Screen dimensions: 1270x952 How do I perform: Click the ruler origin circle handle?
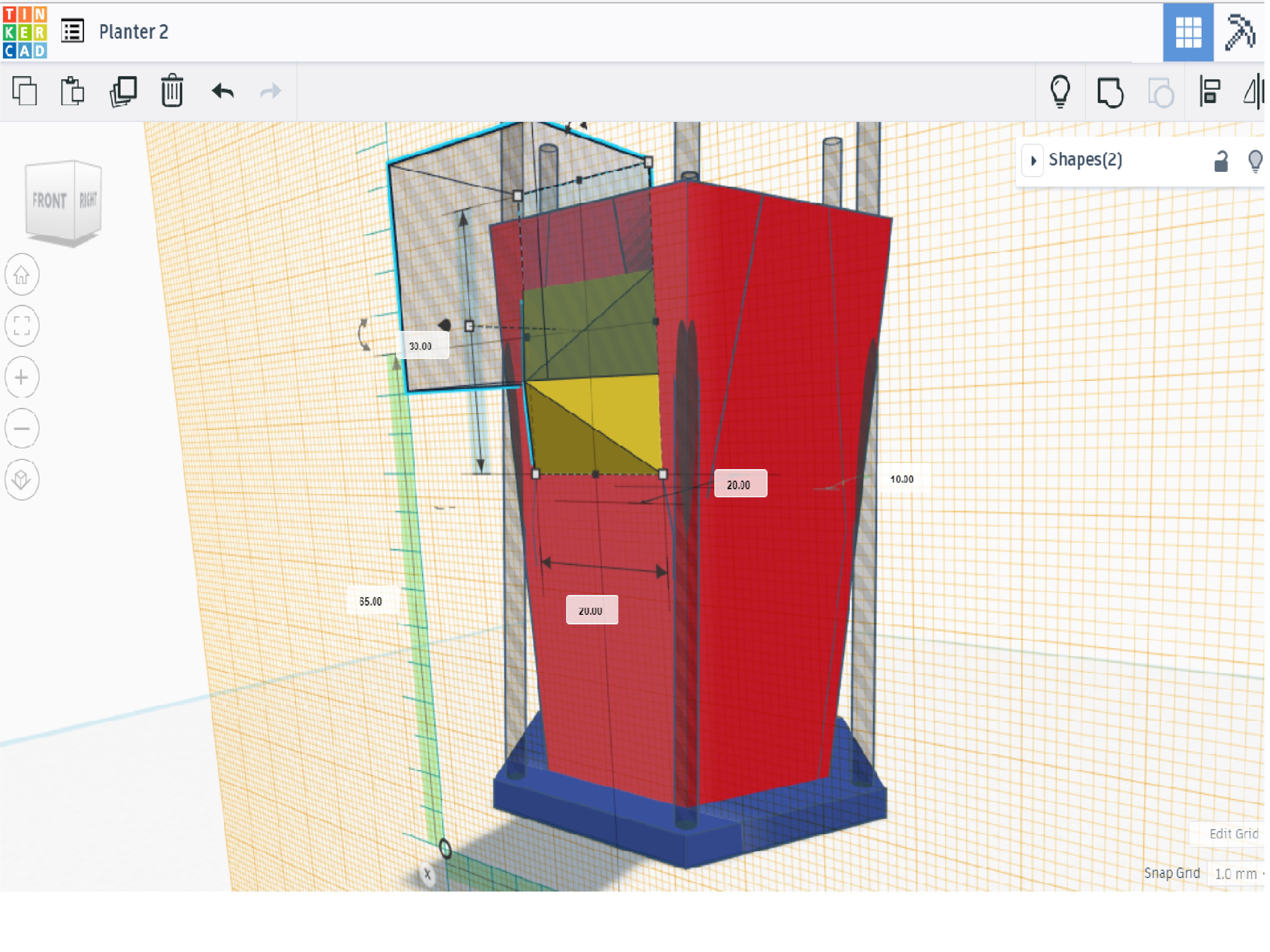point(445,848)
